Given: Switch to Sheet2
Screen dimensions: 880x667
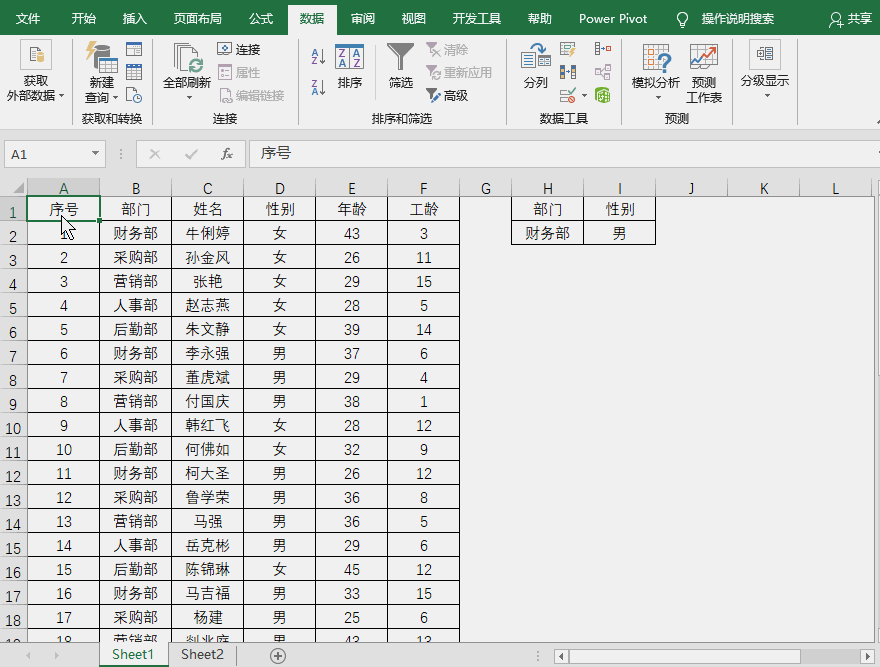Looking at the screenshot, I should click(x=200, y=654).
